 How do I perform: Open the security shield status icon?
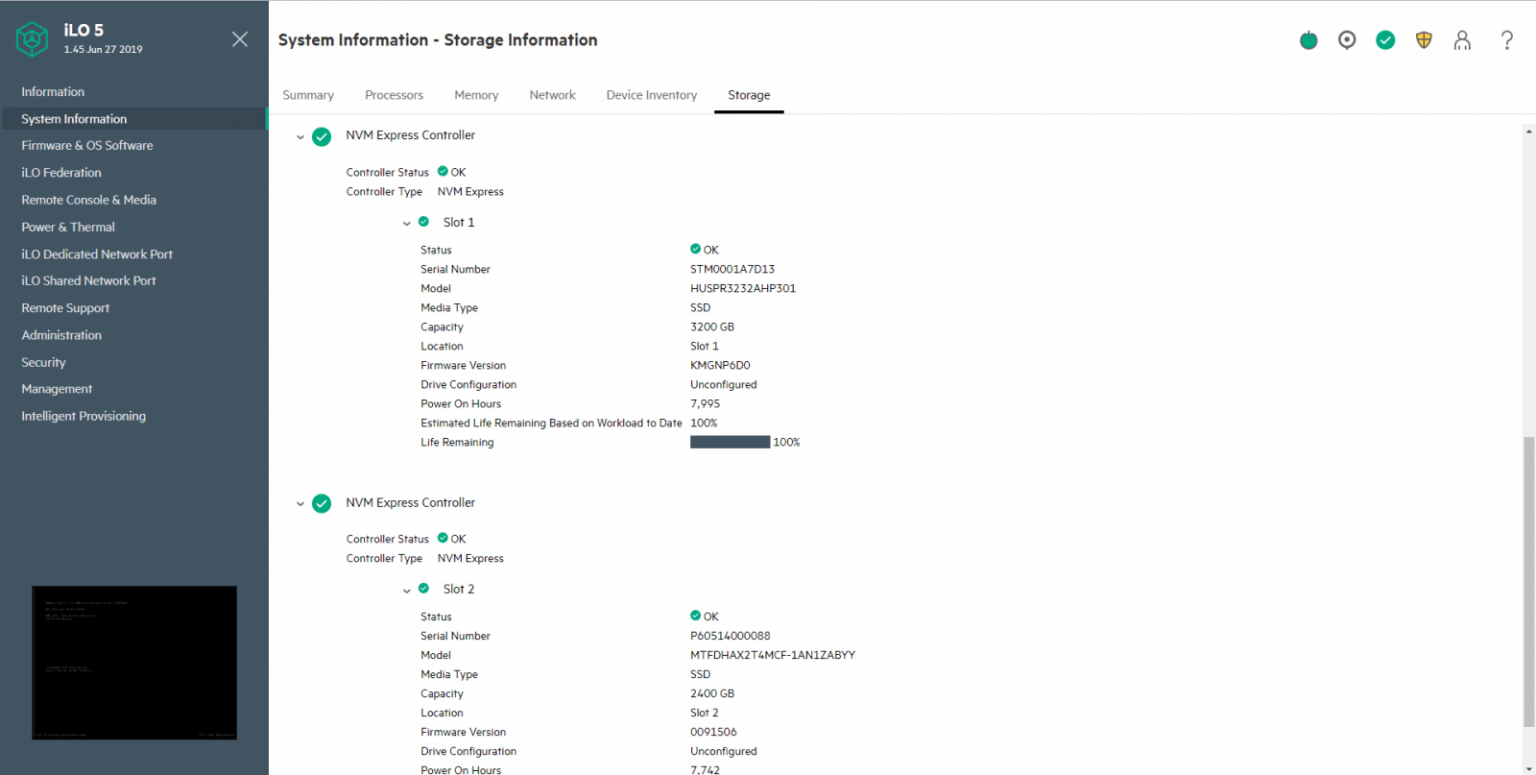[x=1424, y=40]
